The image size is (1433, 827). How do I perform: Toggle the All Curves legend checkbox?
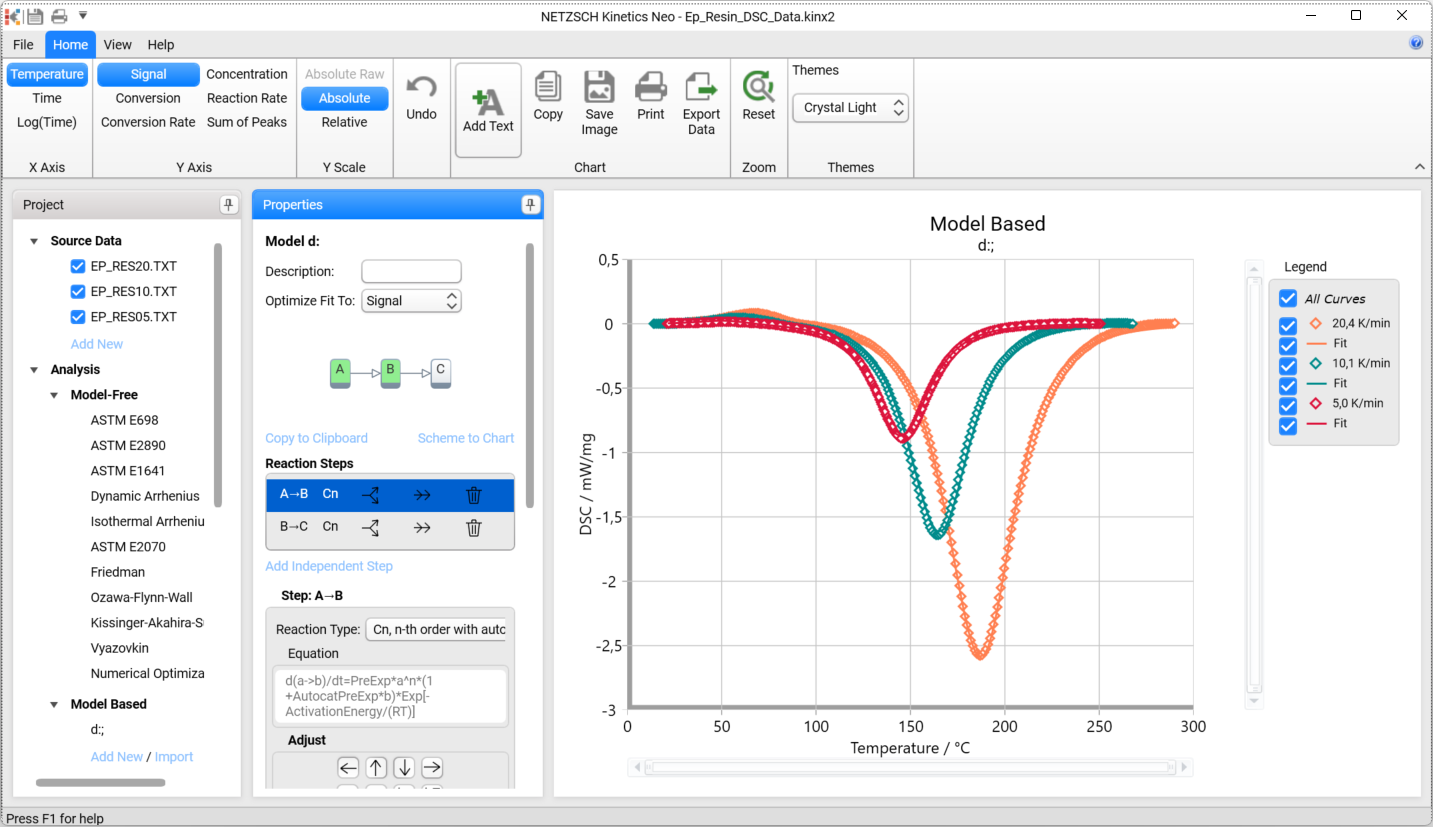pos(1288,299)
